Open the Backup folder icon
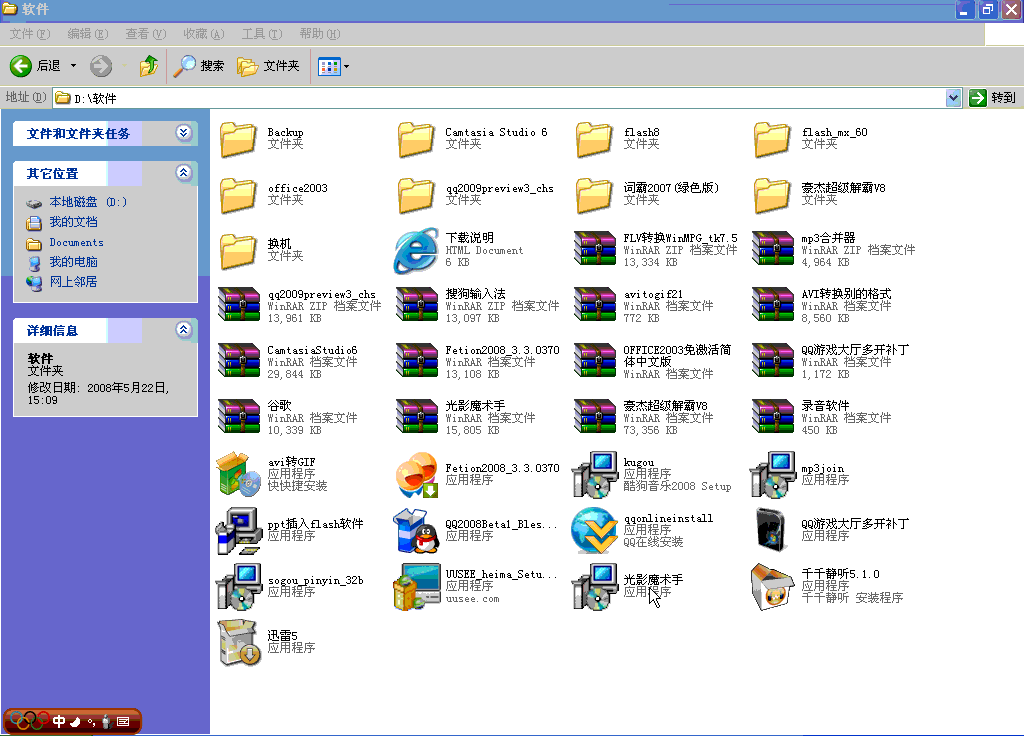Screen dimensions: 1024x736 (x=238, y=139)
